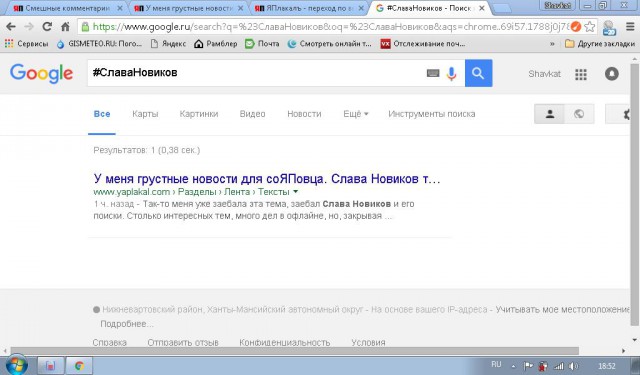The width and height of the screenshot is (640, 375).
Task: Open the Условия footer link
Action: point(368,342)
